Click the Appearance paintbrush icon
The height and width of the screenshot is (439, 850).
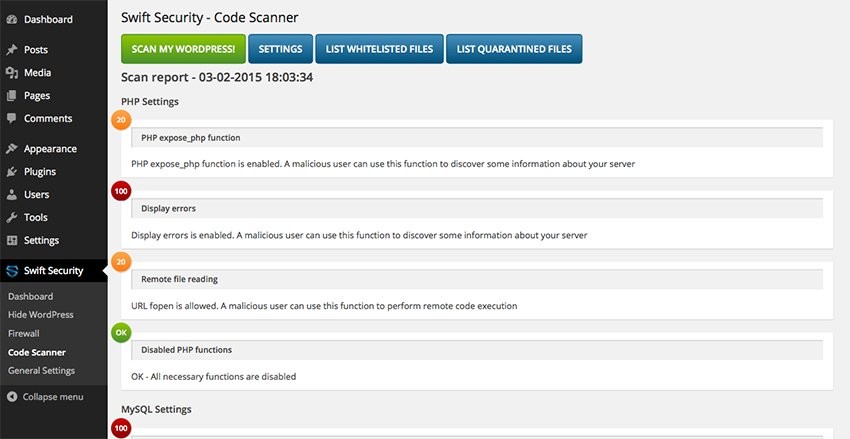click(11, 149)
